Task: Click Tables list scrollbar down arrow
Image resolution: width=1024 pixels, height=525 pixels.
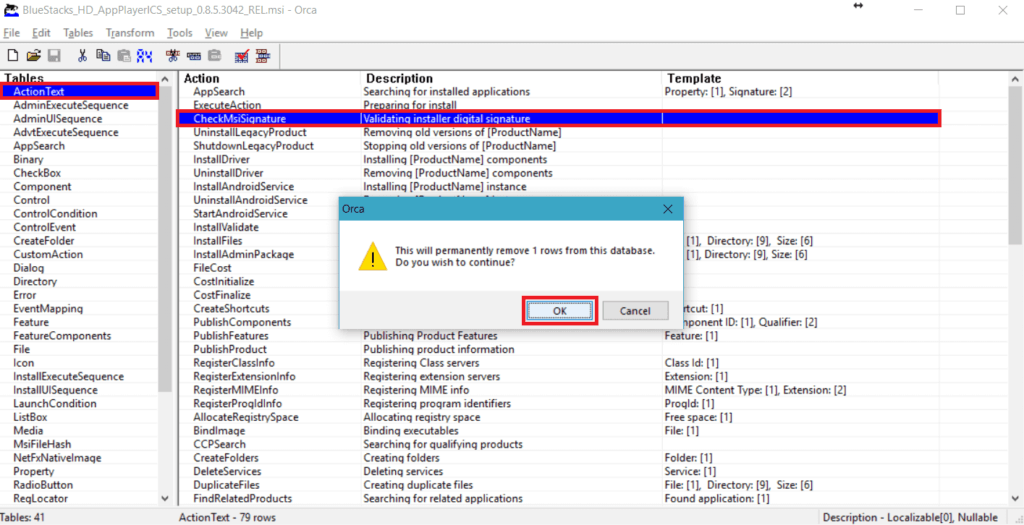Action: coord(165,498)
